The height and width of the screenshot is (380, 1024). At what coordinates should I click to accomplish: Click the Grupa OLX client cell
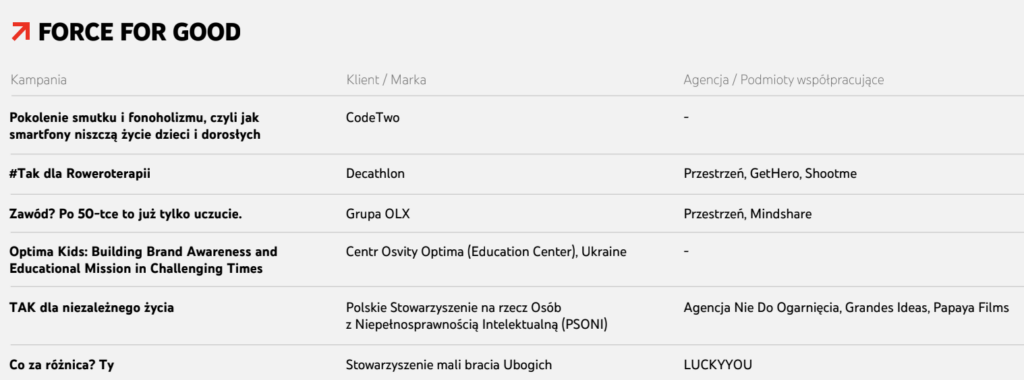pyautogui.click(x=378, y=214)
